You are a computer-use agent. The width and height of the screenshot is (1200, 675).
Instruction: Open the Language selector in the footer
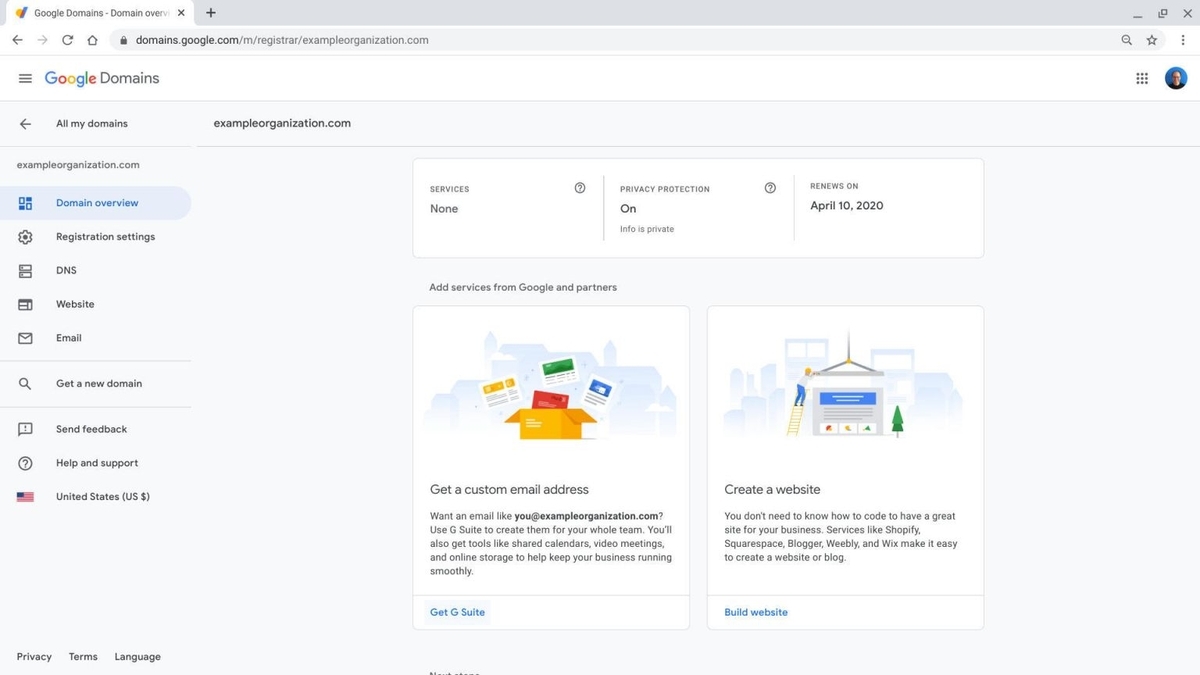click(137, 656)
